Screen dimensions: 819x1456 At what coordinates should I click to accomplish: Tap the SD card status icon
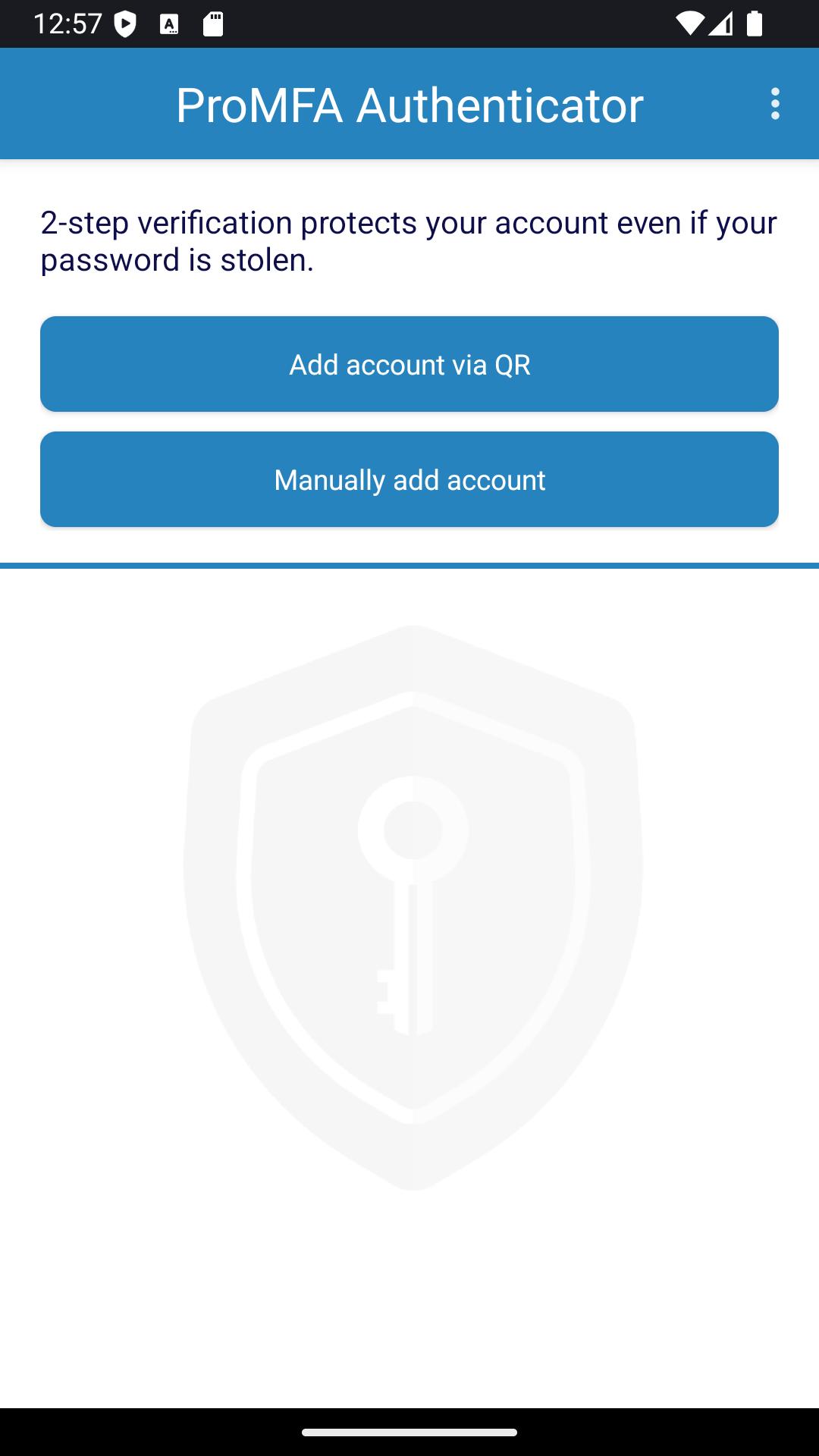(x=213, y=24)
